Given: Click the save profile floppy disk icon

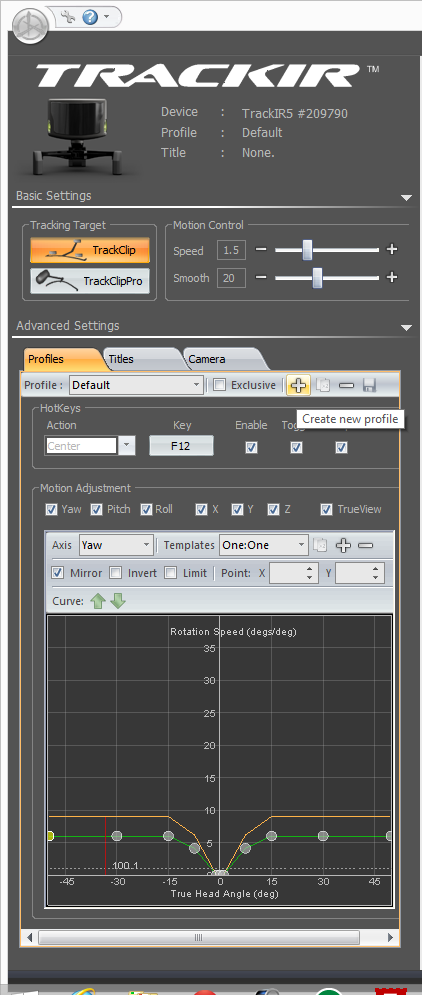Looking at the screenshot, I should pos(369,385).
